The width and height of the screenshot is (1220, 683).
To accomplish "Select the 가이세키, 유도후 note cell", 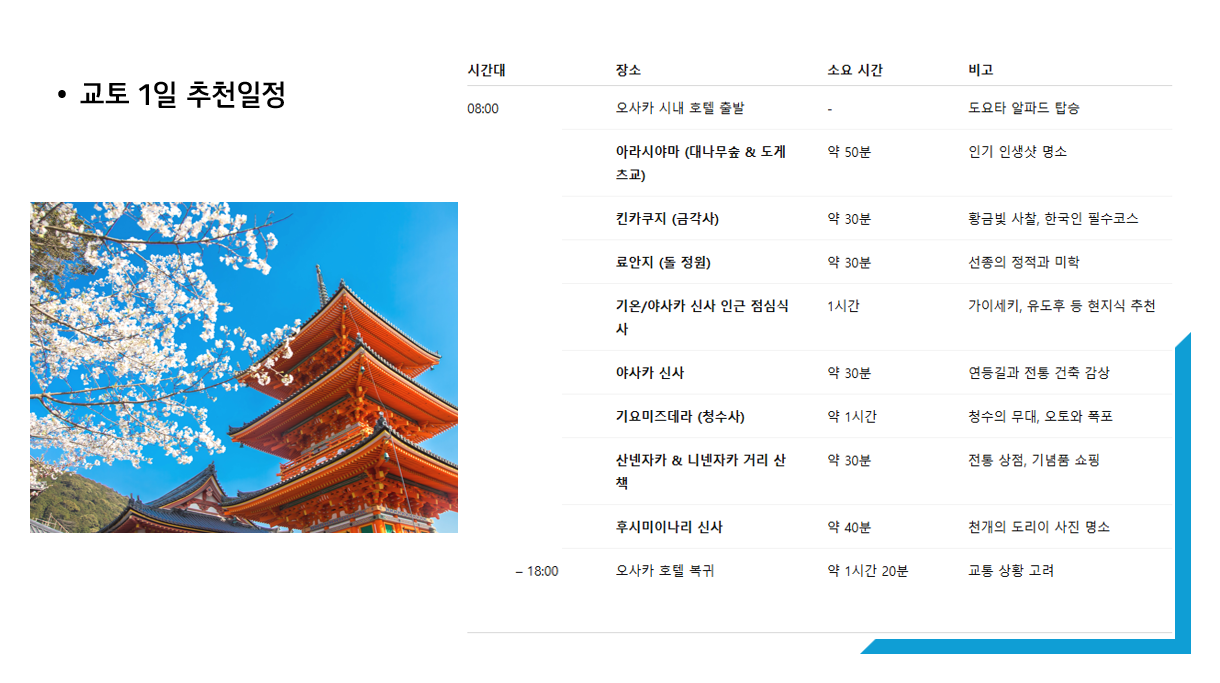I will coord(1061,306).
